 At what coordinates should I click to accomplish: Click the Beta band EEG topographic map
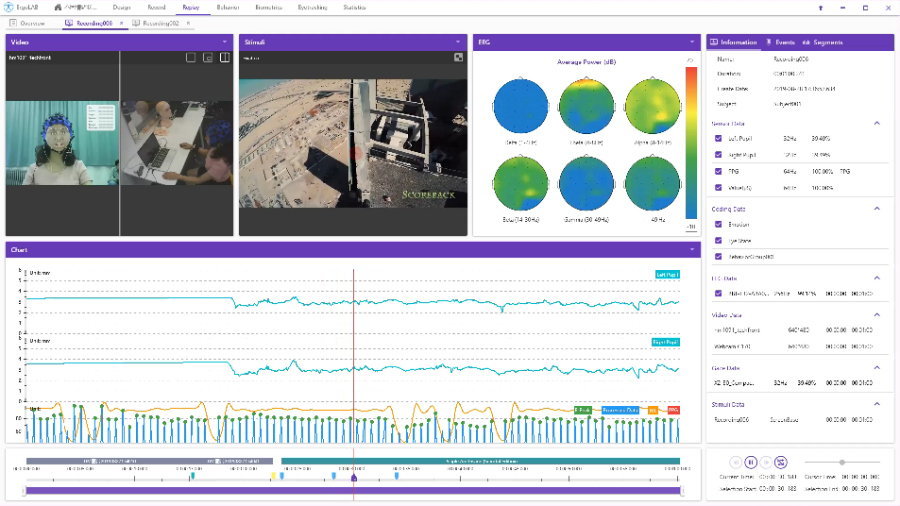(x=519, y=185)
